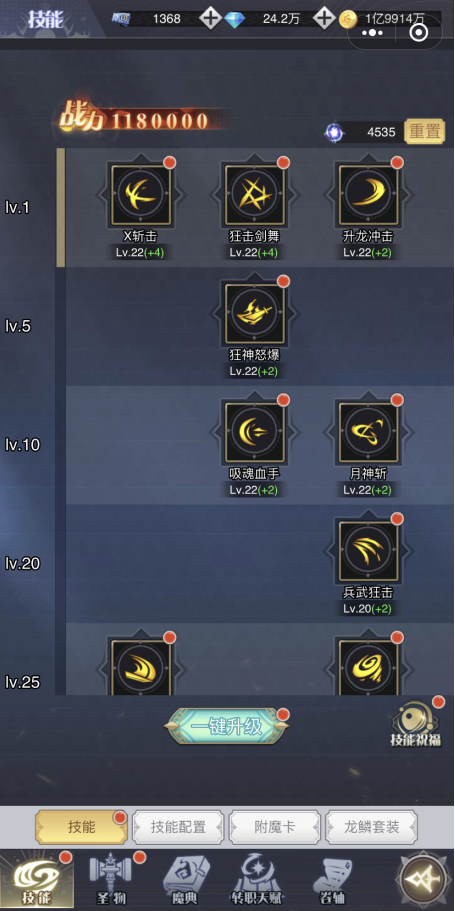Viewport: 455px width, 911px height.
Task: Select the 兵武狂击 skill icon
Action: click(x=369, y=550)
